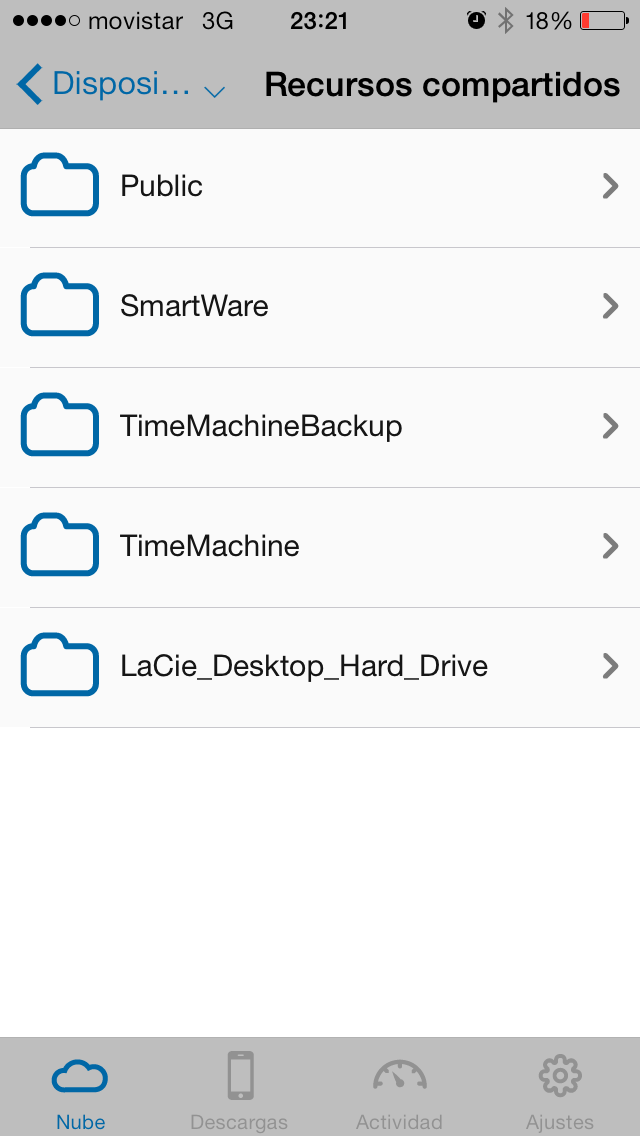The width and height of the screenshot is (640, 1136).
Task: Tap the TimeMachineBackup folder icon
Action: [60, 426]
